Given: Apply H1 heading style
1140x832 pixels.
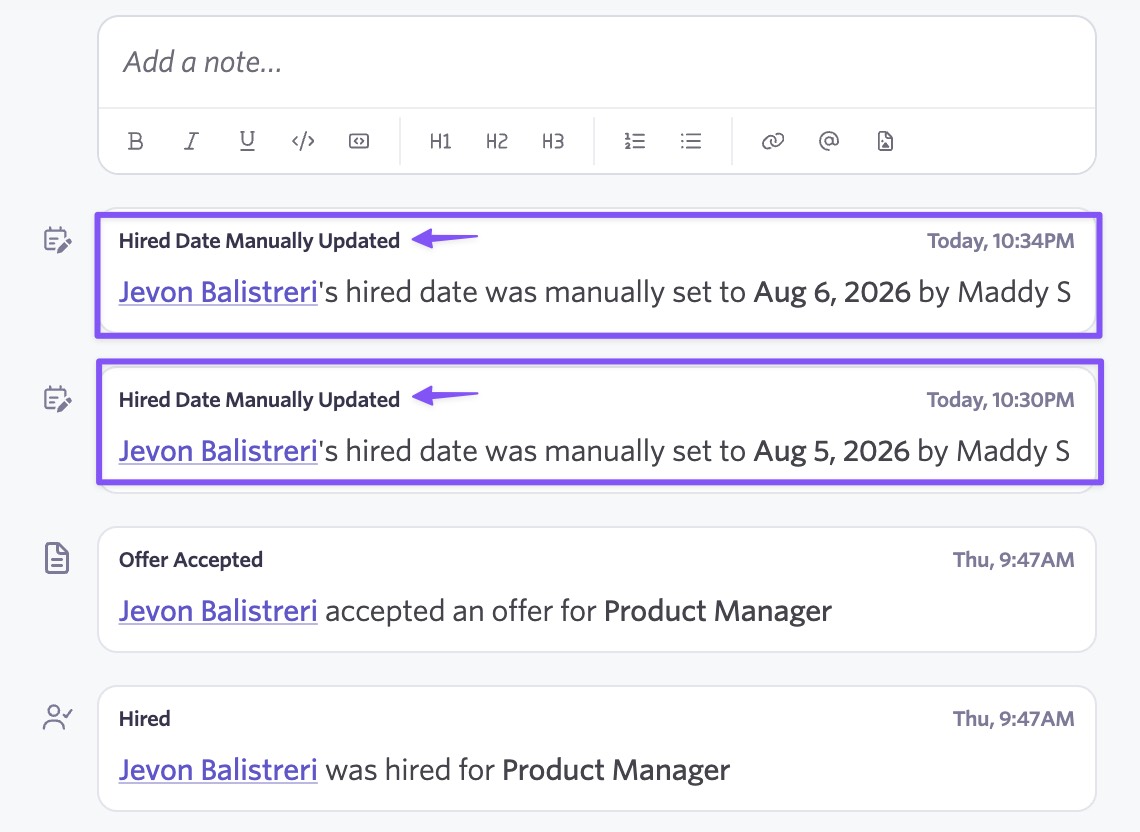Looking at the screenshot, I should point(441,141).
